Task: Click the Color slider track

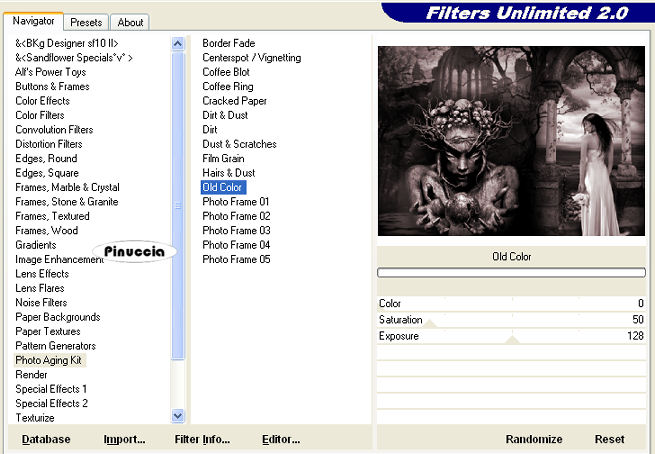Action: (511, 303)
